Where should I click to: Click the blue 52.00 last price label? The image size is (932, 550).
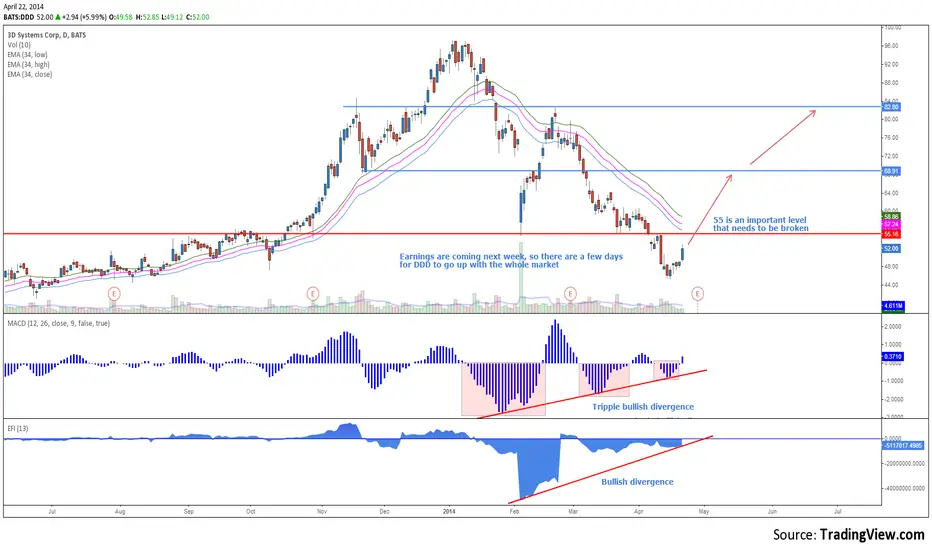pyautogui.click(x=892, y=249)
